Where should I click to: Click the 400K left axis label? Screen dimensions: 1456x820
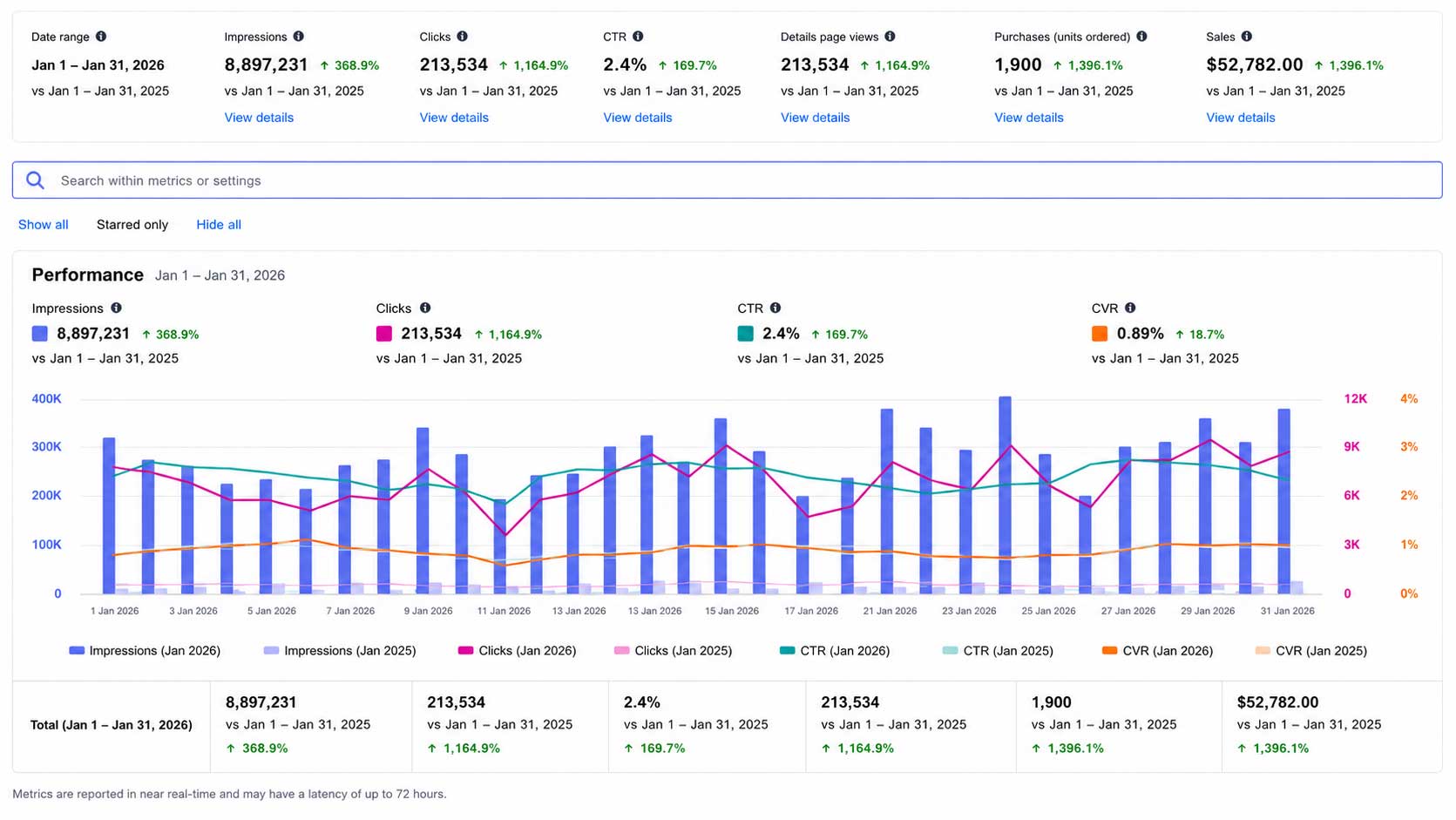47,399
